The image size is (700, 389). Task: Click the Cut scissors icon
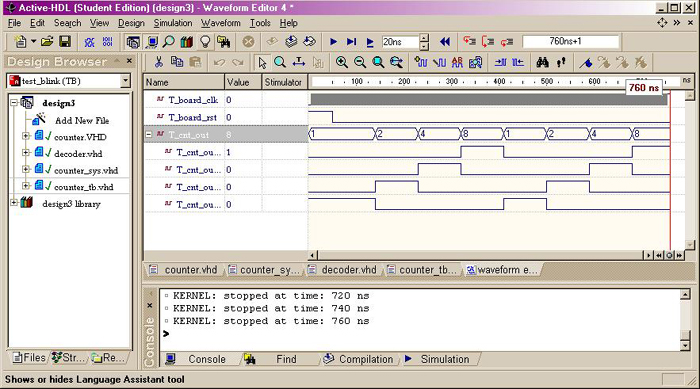click(158, 63)
